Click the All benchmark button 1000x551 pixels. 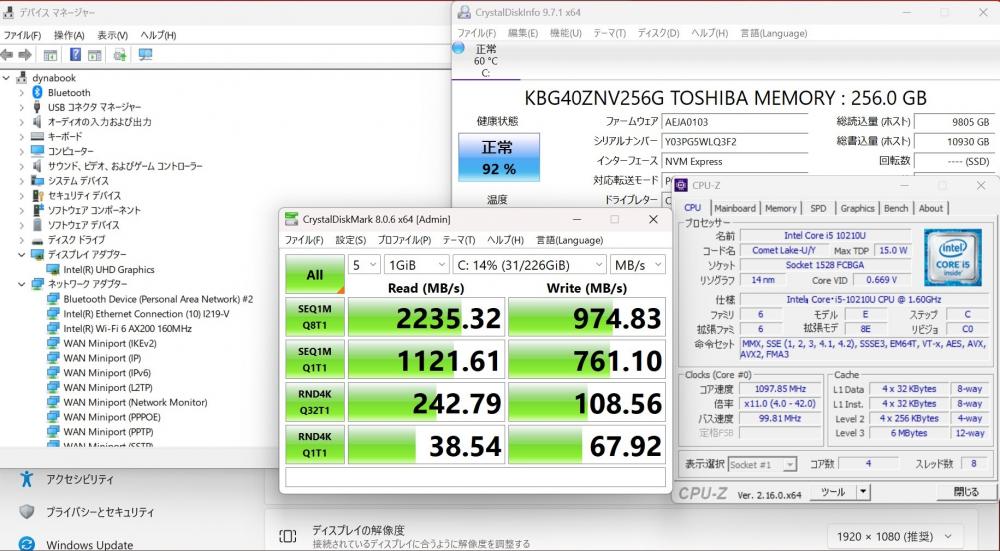[x=315, y=275]
